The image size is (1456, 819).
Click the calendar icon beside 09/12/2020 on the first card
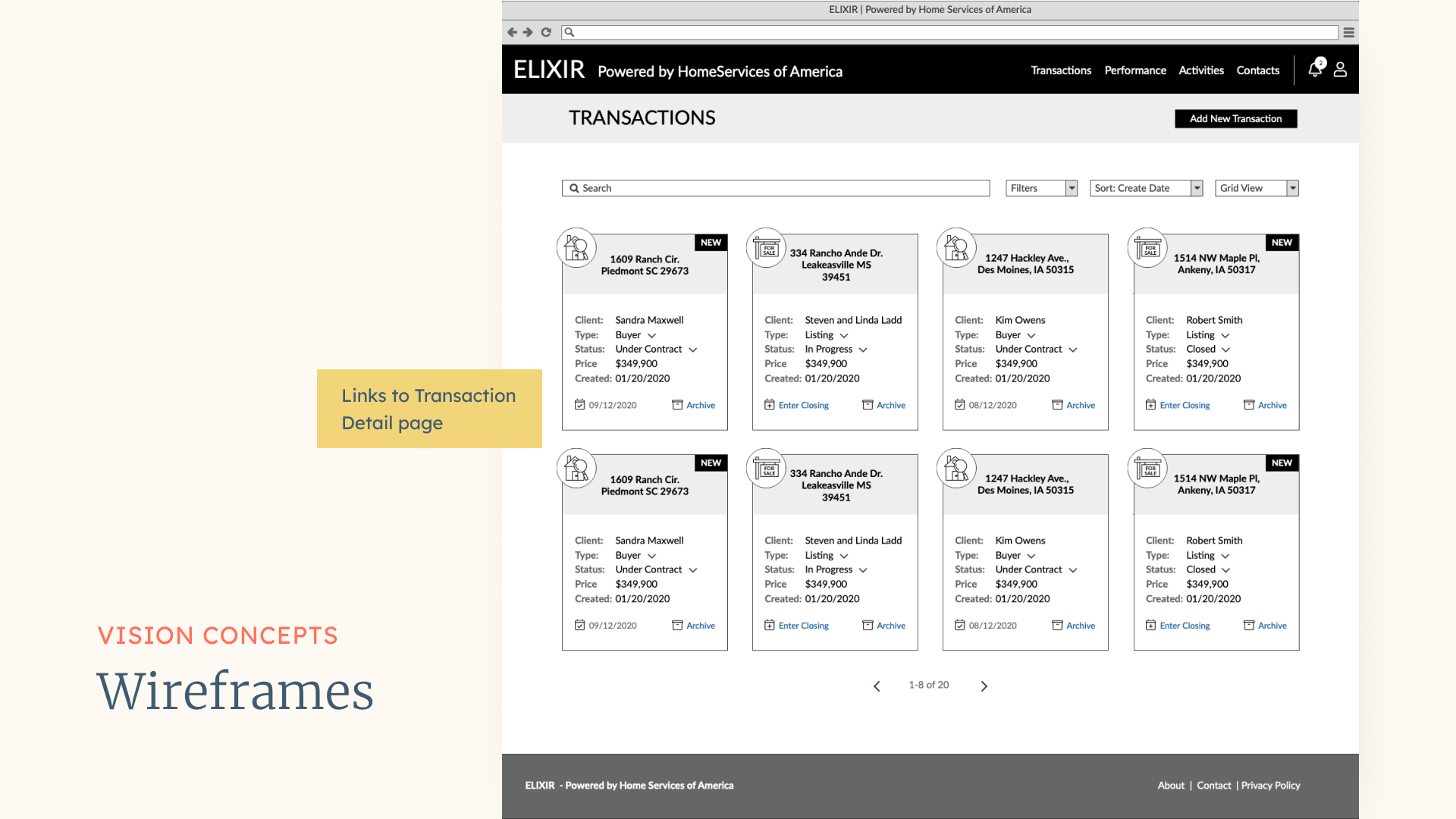click(580, 405)
